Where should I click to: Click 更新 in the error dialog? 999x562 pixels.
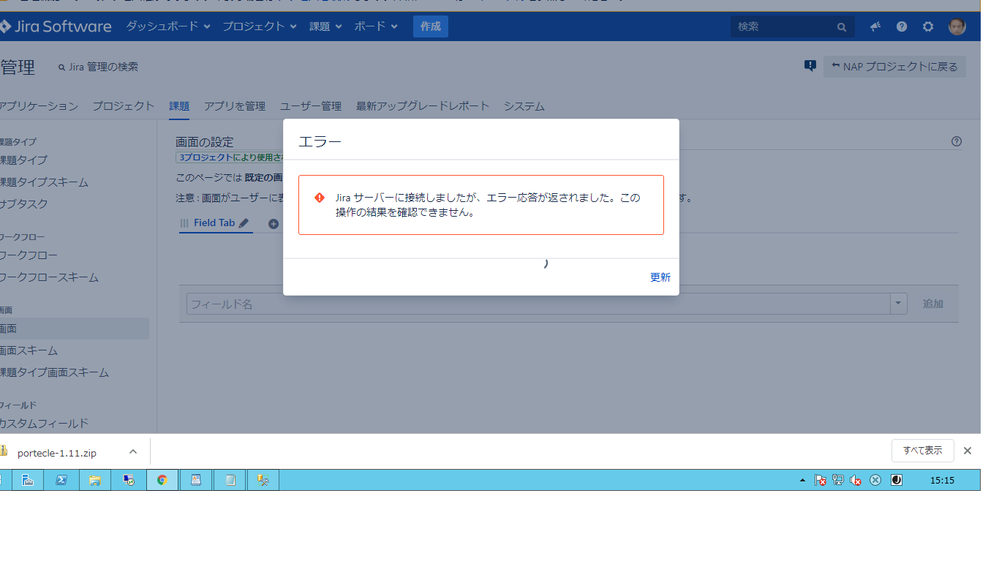coord(660,277)
